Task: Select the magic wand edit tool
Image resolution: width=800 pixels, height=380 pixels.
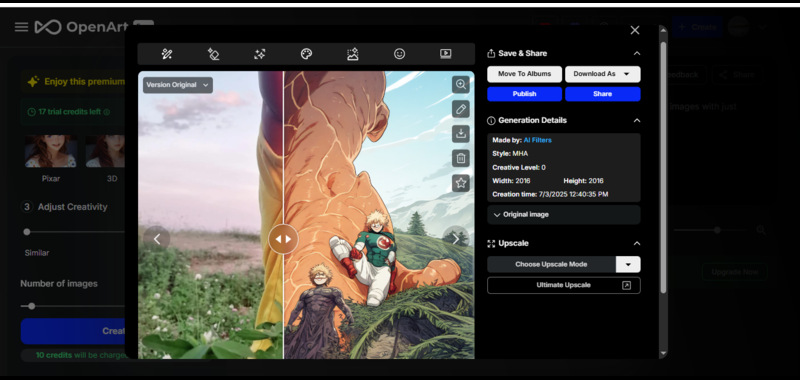Action: pos(167,54)
